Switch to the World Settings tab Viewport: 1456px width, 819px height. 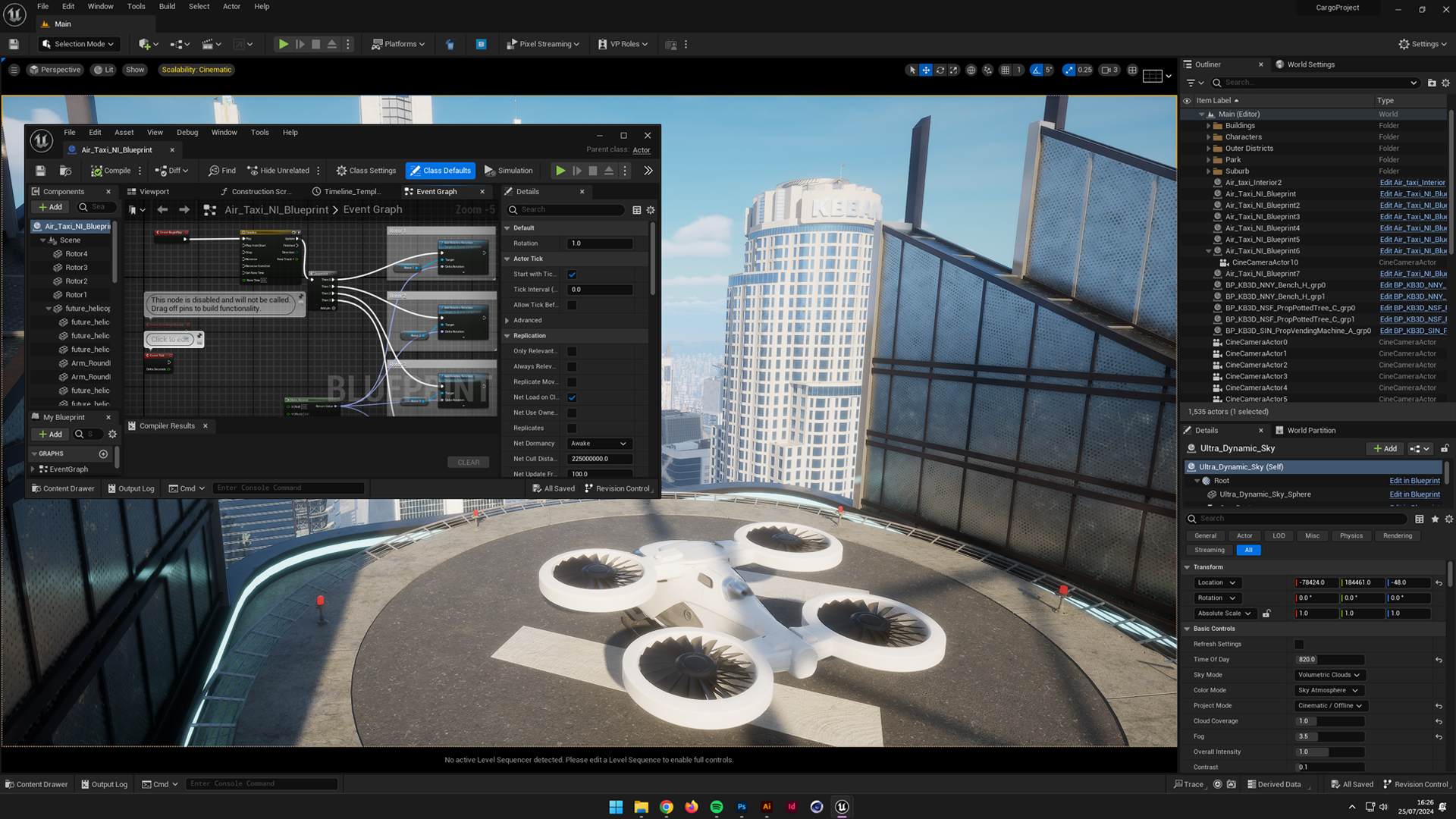tap(1305, 64)
